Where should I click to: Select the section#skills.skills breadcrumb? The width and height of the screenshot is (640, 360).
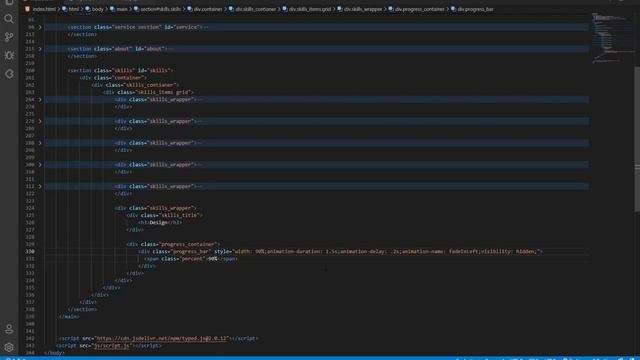(157, 9)
